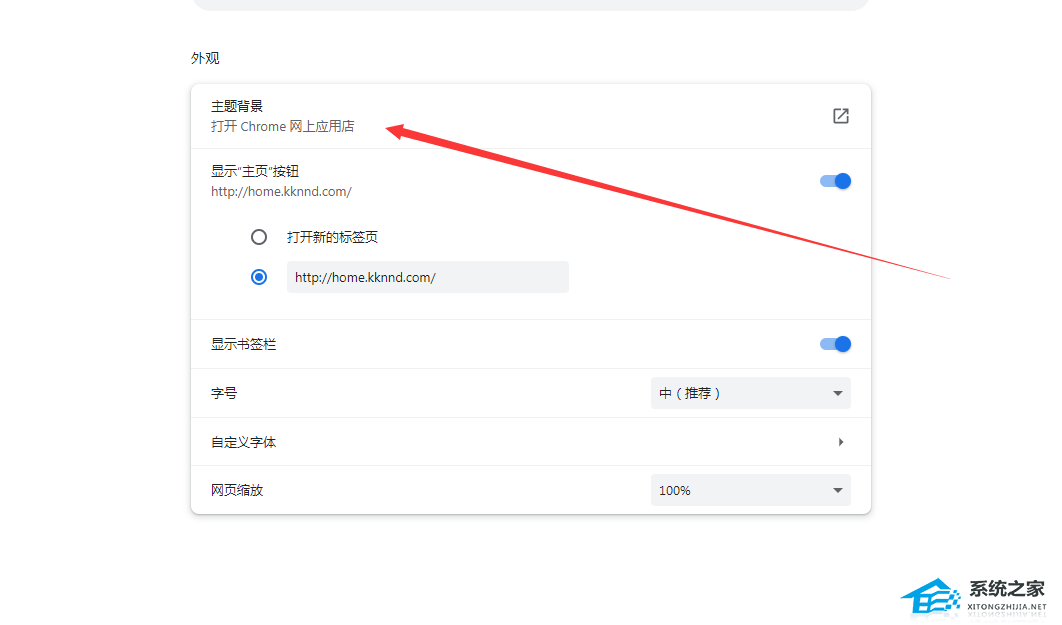The image size is (1062, 625).
Task: Click the 字号 label
Action: tap(224, 393)
